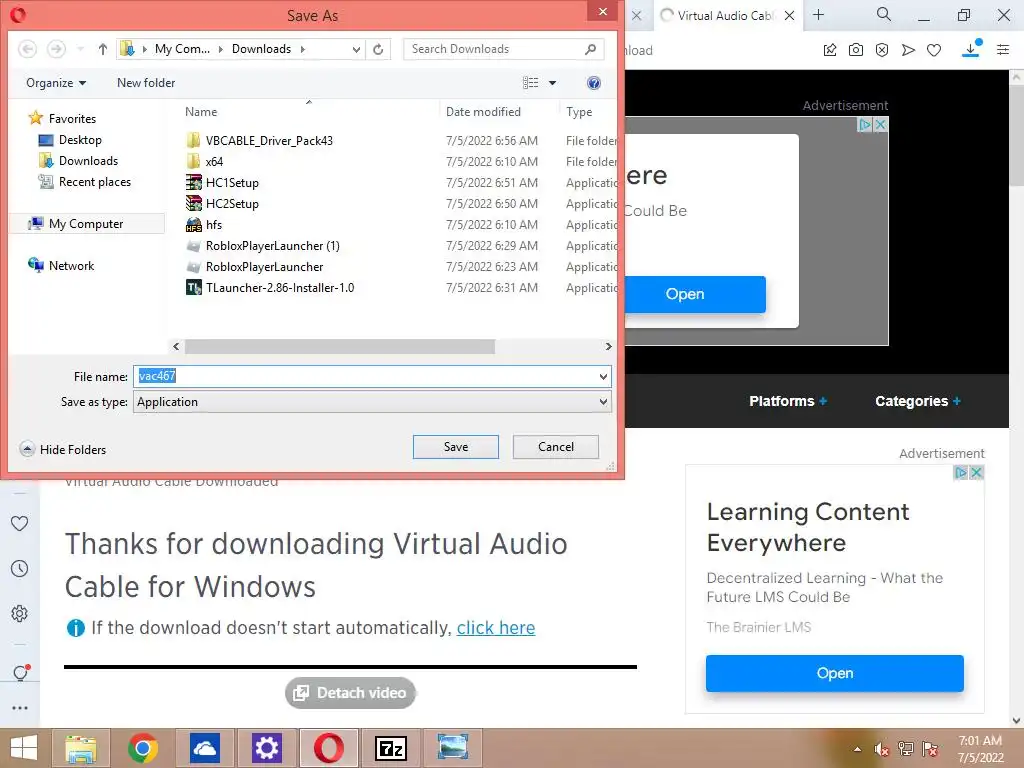
Task: Select Network in navigation pane
Action: (71, 266)
